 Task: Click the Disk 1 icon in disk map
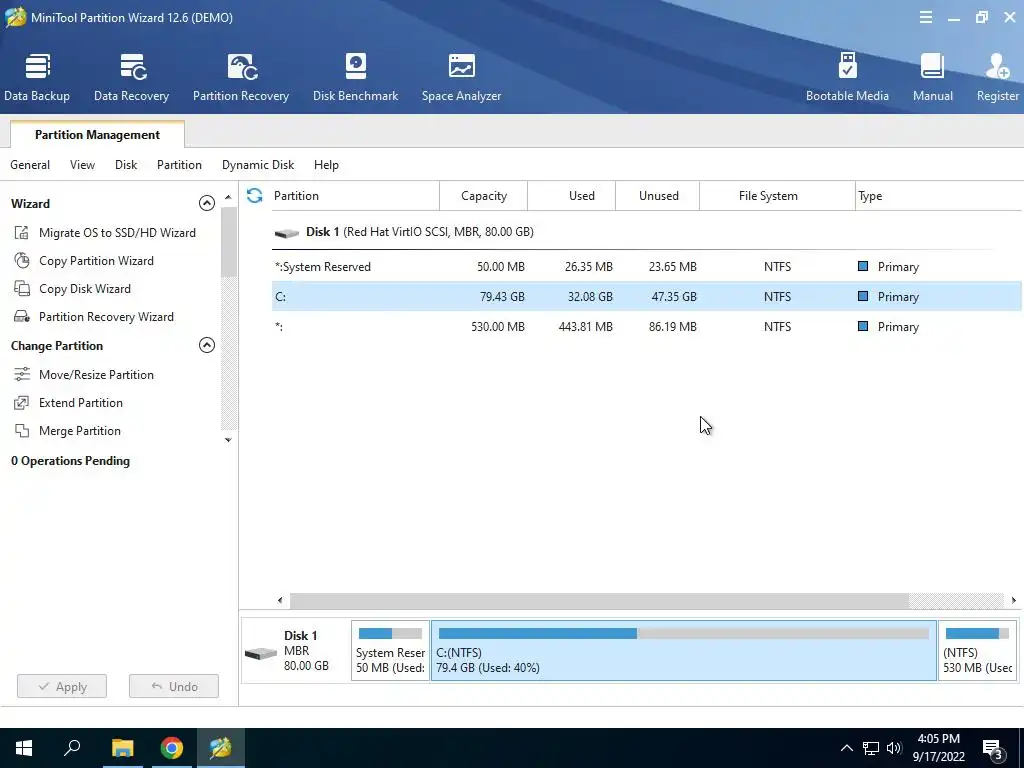click(261, 652)
